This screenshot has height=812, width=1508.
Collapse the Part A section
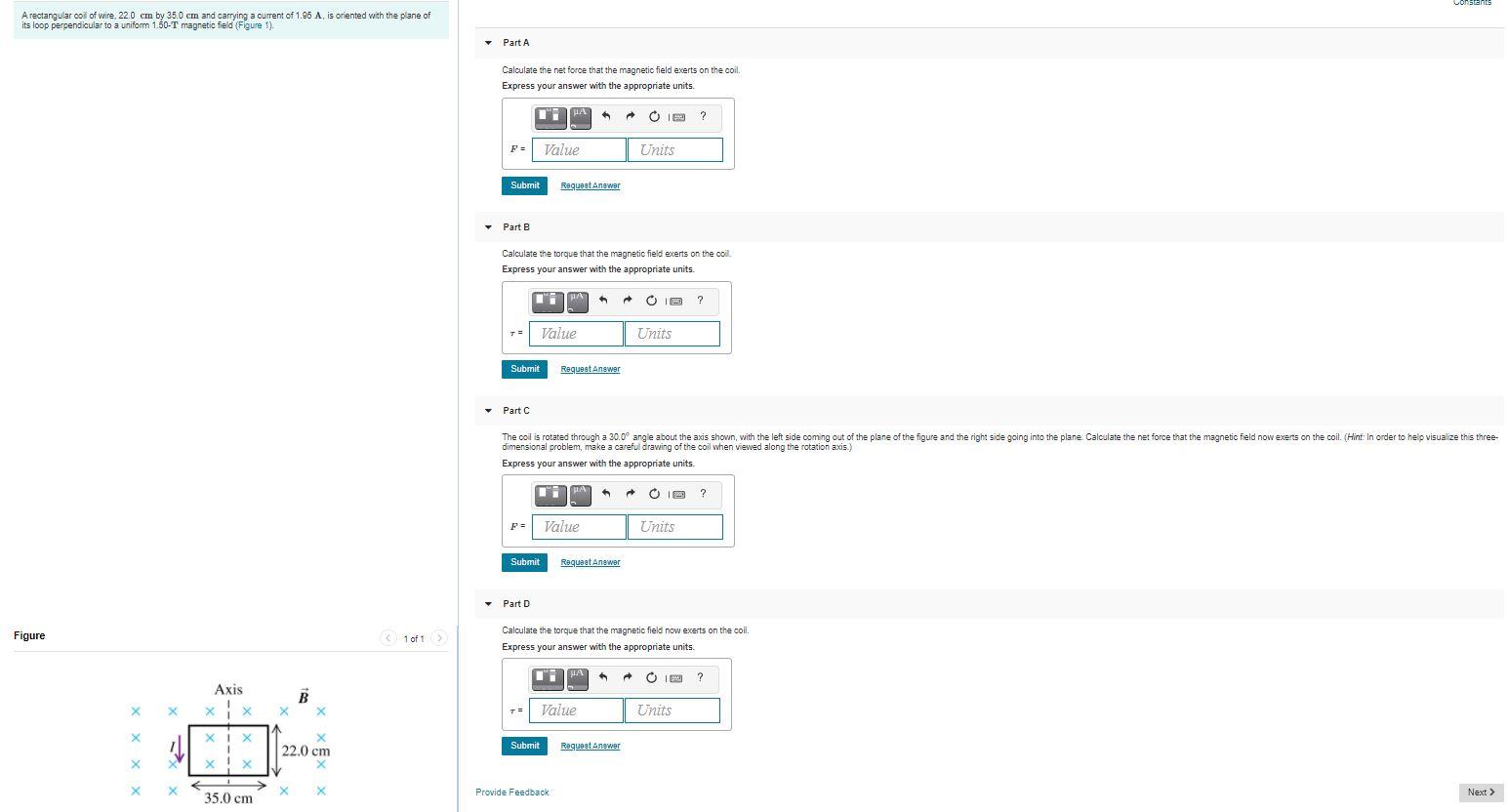click(x=488, y=43)
